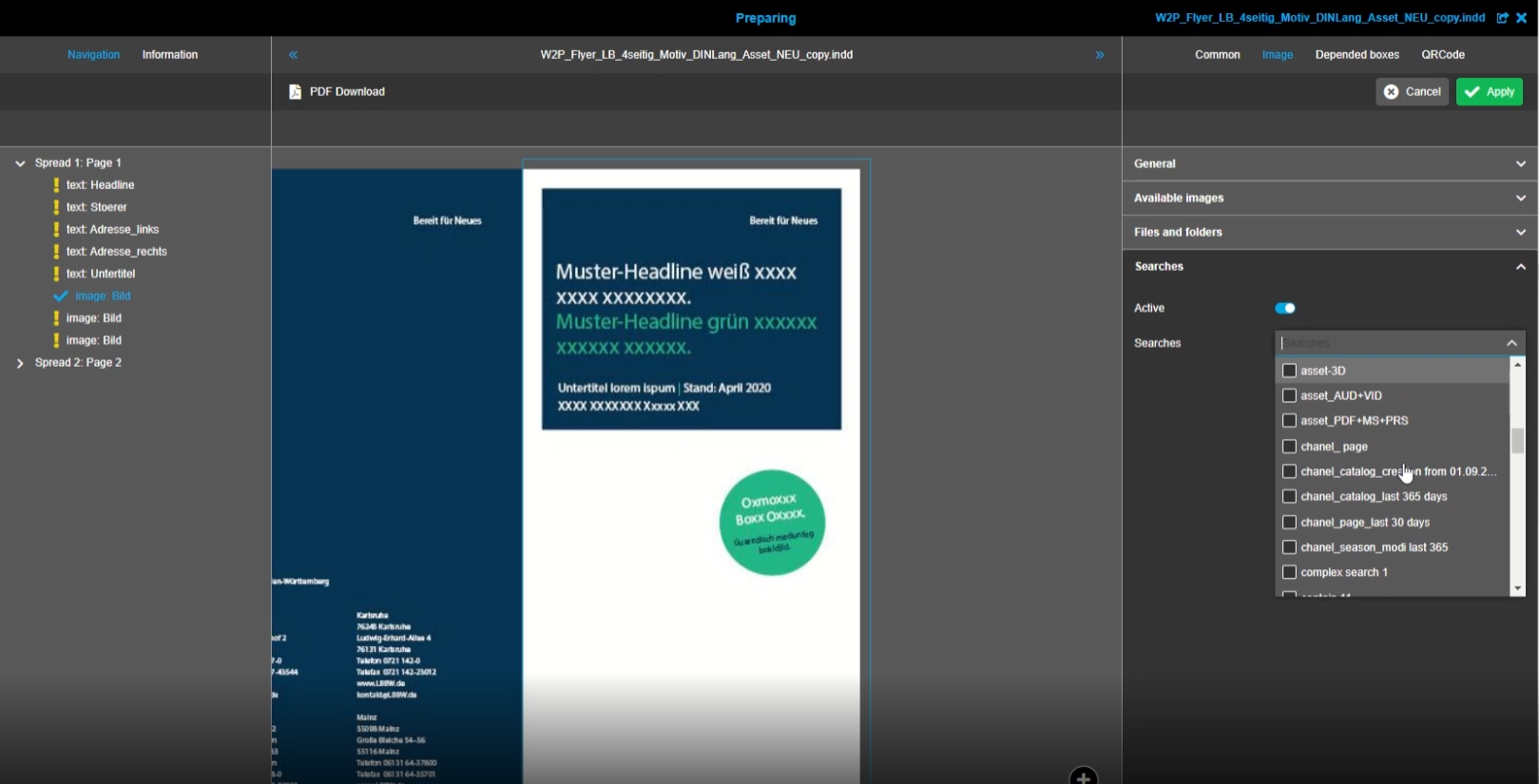
Task: Expand the General section
Action: (x=1520, y=163)
